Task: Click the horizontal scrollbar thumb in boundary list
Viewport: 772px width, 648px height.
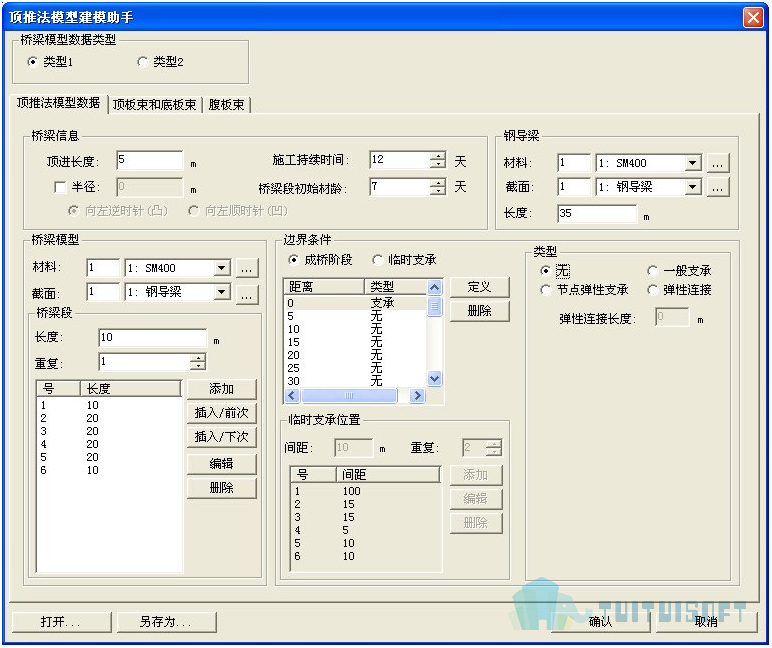Action: point(349,395)
